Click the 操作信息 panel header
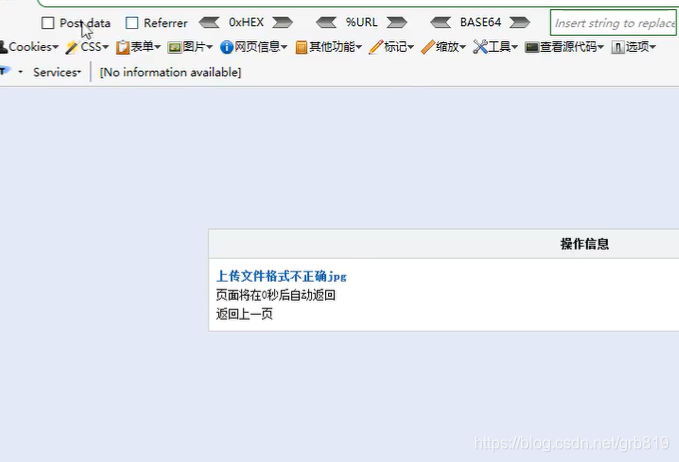679x462 pixels. pos(585,244)
